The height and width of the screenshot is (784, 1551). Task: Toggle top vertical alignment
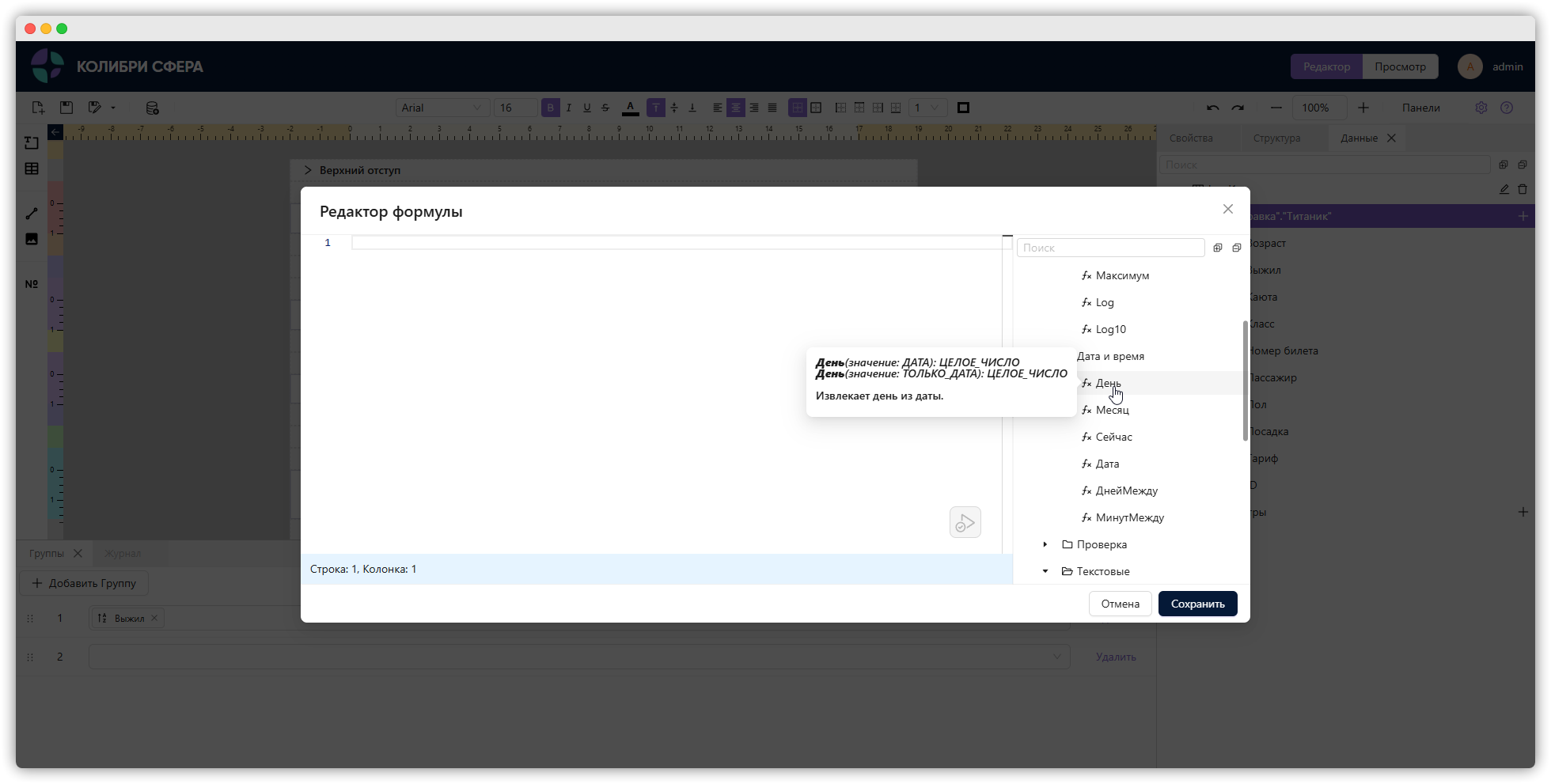coord(656,108)
